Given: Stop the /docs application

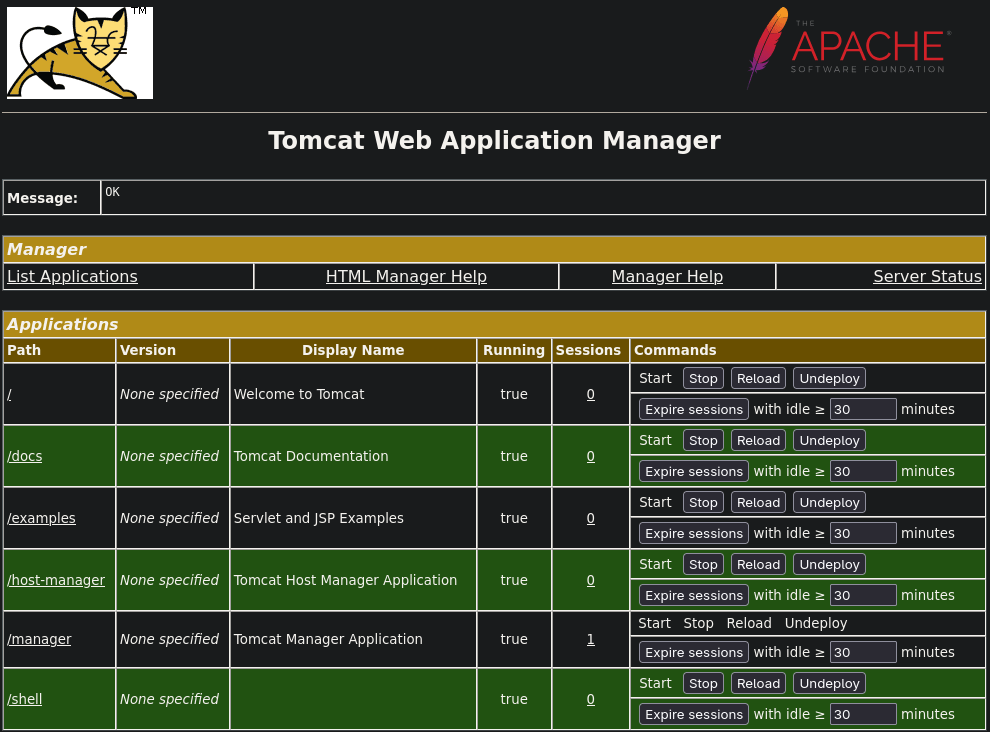Looking at the screenshot, I should [x=703, y=440].
